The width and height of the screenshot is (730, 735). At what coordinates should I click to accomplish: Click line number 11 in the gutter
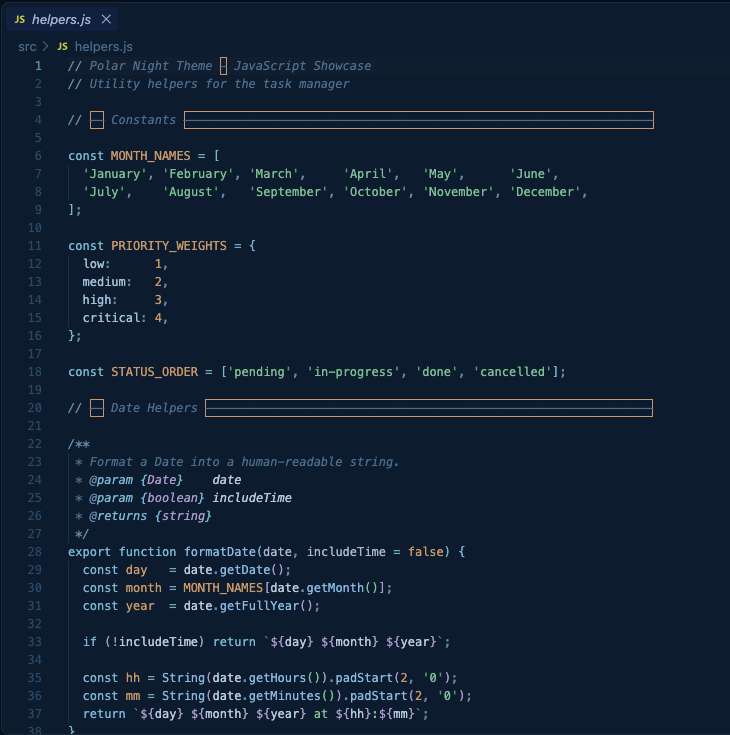[x=35, y=246]
